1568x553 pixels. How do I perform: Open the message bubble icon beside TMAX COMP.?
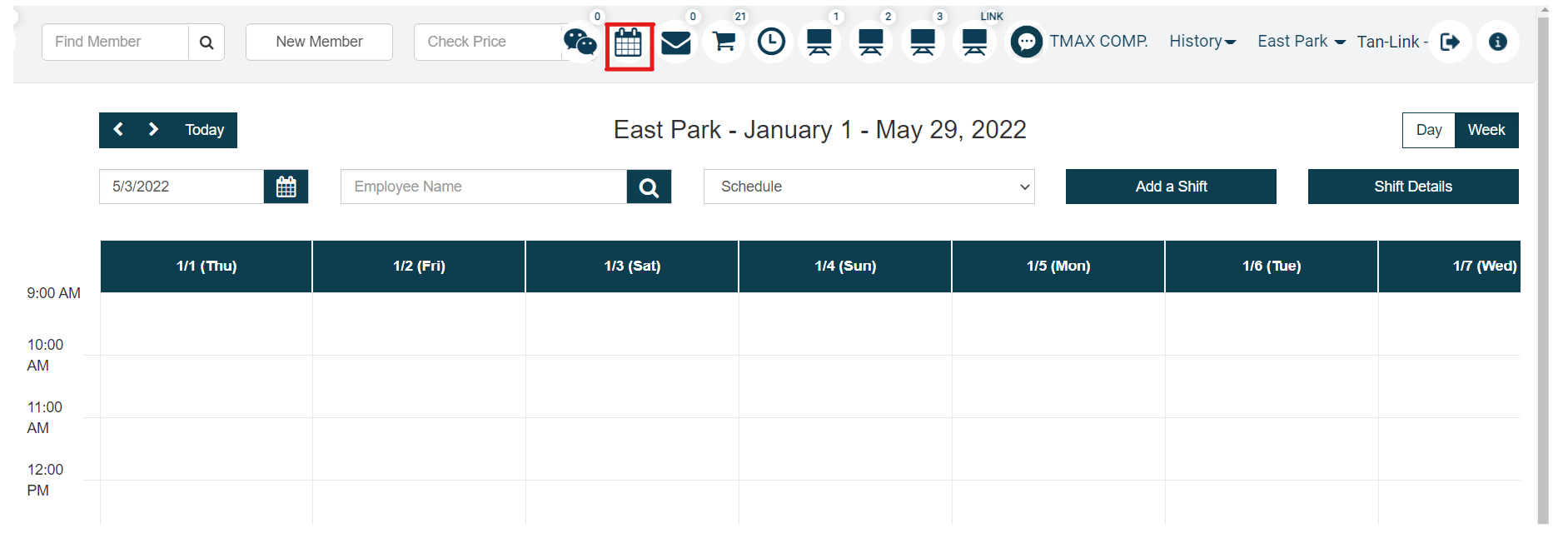[x=1026, y=42]
